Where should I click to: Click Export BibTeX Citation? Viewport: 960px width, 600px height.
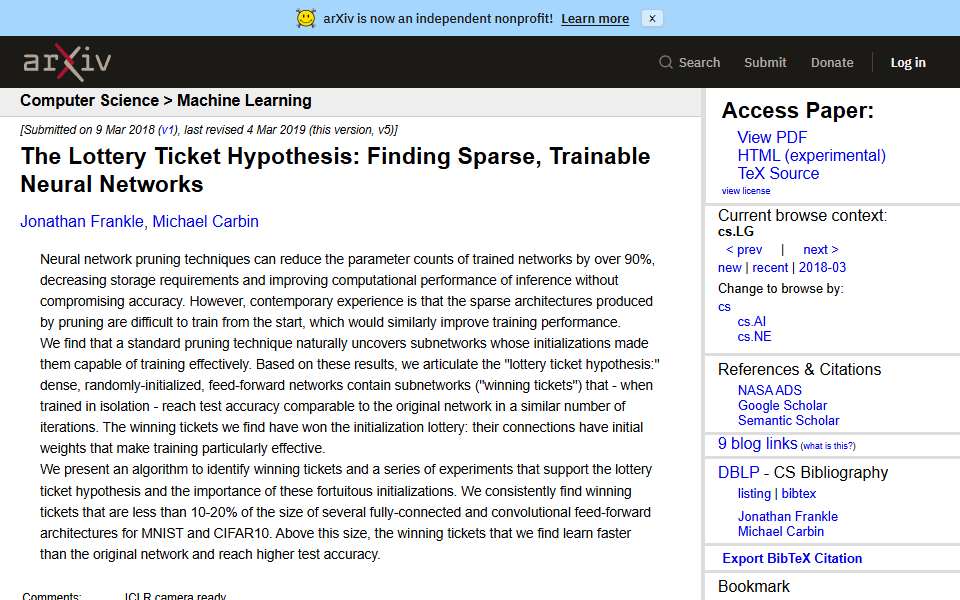[x=792, y=558]
